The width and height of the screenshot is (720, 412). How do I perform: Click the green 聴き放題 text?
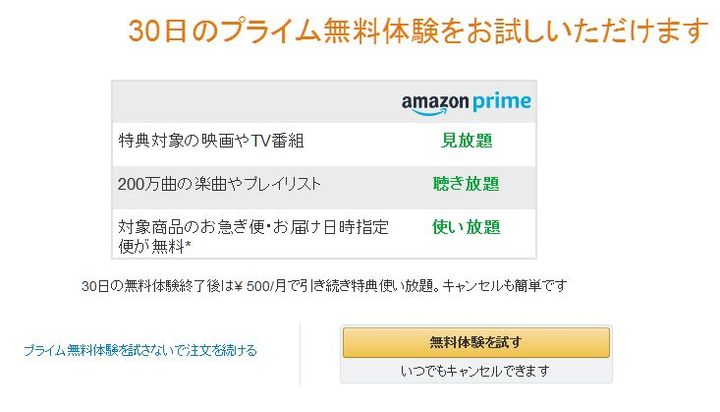click(466, 184)
